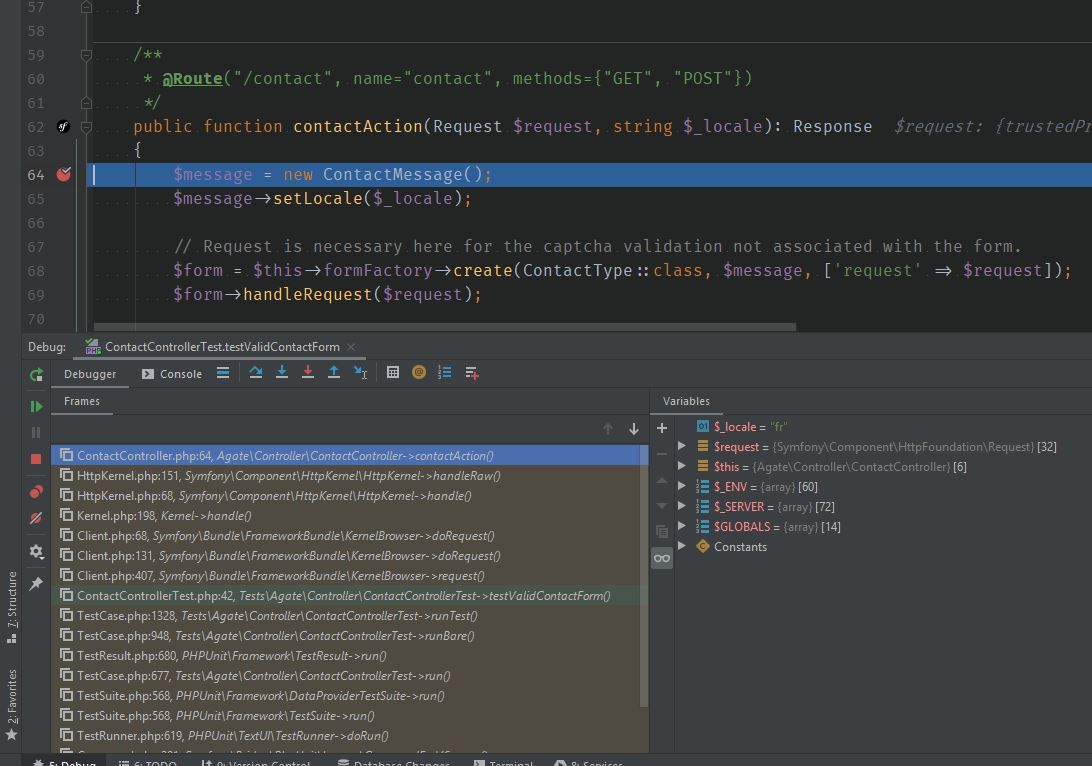This screenshot has height=766, width=1092.
Task: Rerun the ContactControllerTest debug session
Action: pyautogui.click(x=36, y=375)
